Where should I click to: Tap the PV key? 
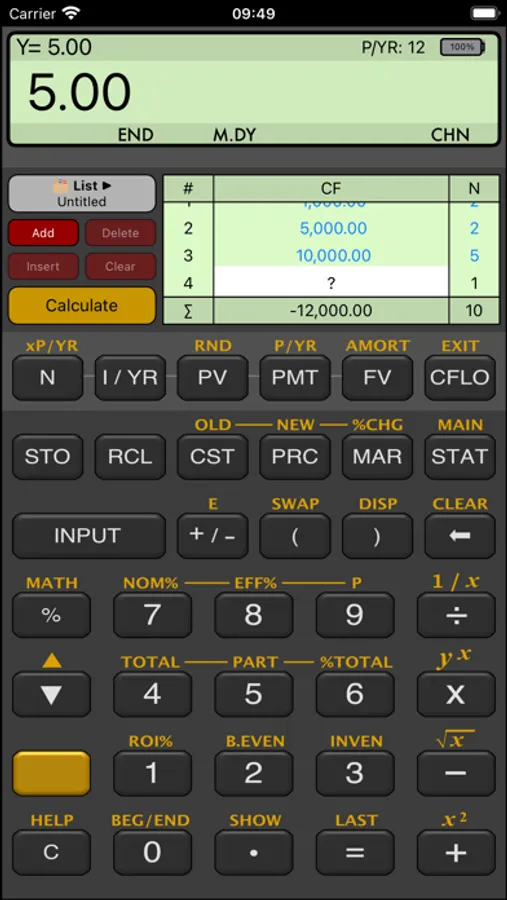pos(212,378)
